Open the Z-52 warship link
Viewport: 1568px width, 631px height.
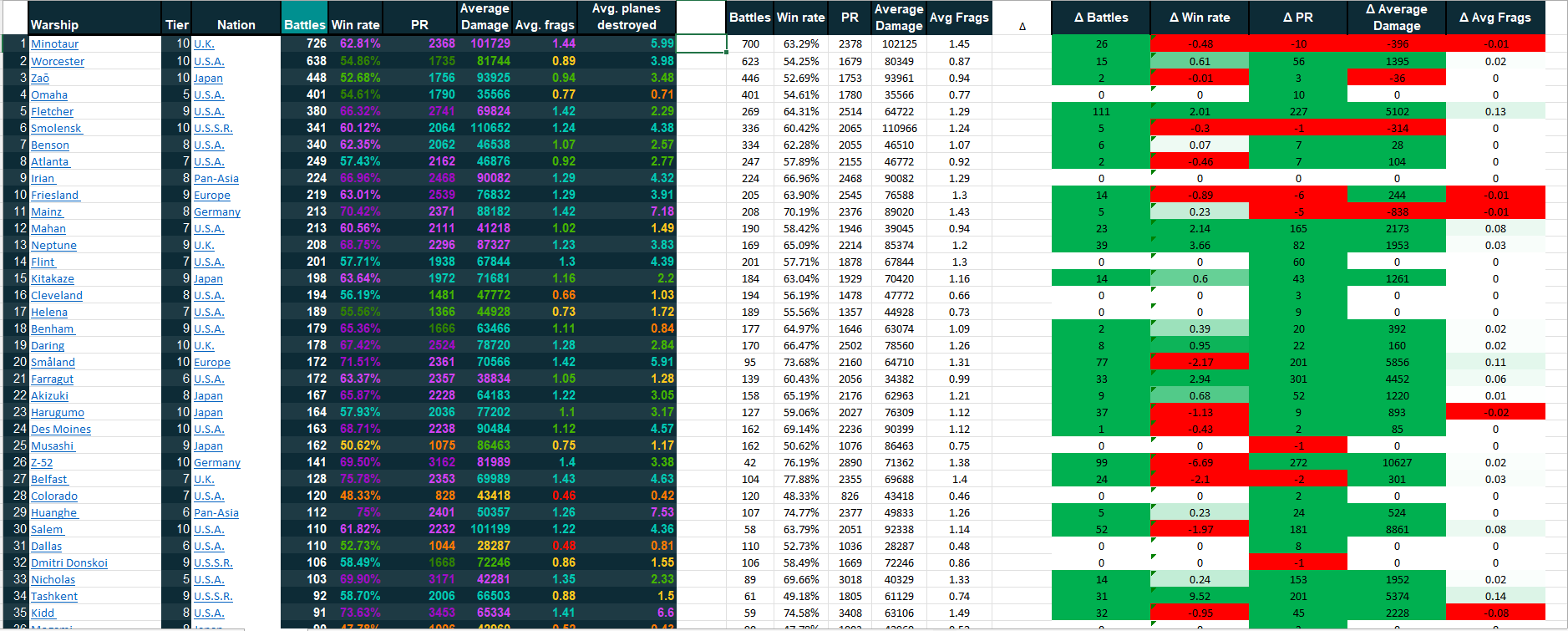point(42,462)
